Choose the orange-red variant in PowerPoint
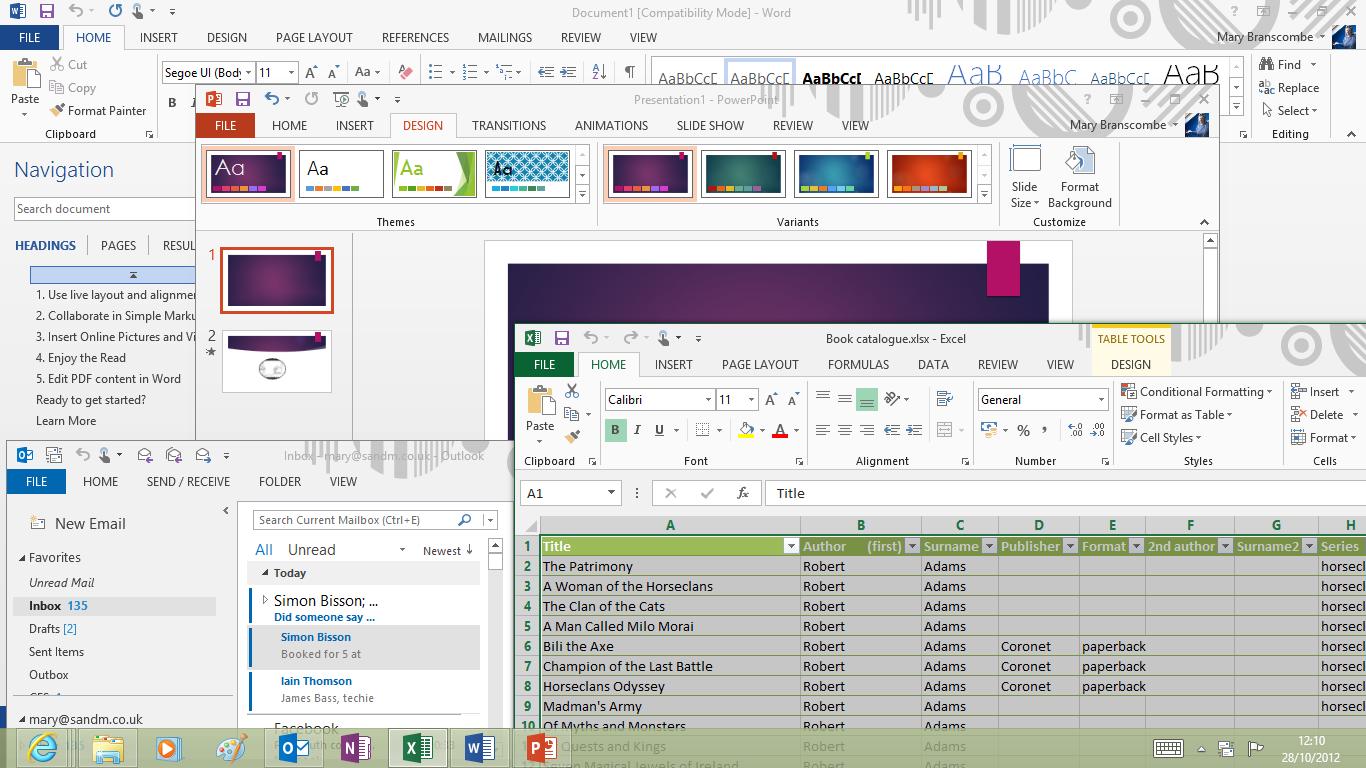The height and width of the screenshot is (768, 1366). tap(928, 174)
